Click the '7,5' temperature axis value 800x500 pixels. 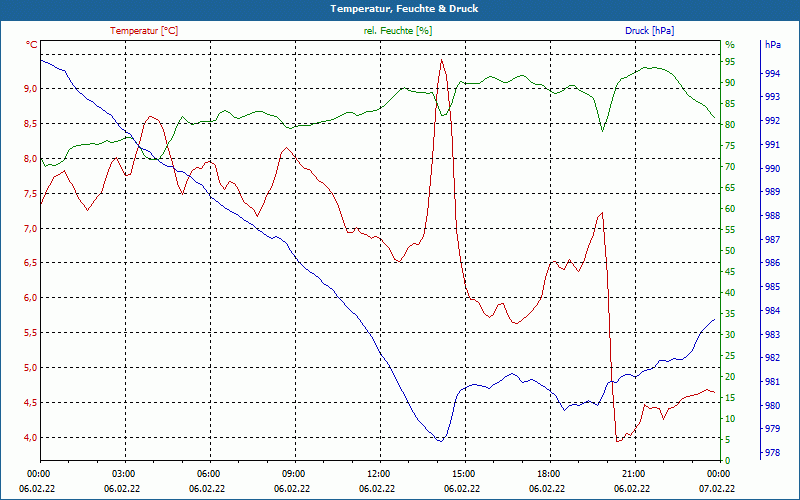tap(31, 193)
